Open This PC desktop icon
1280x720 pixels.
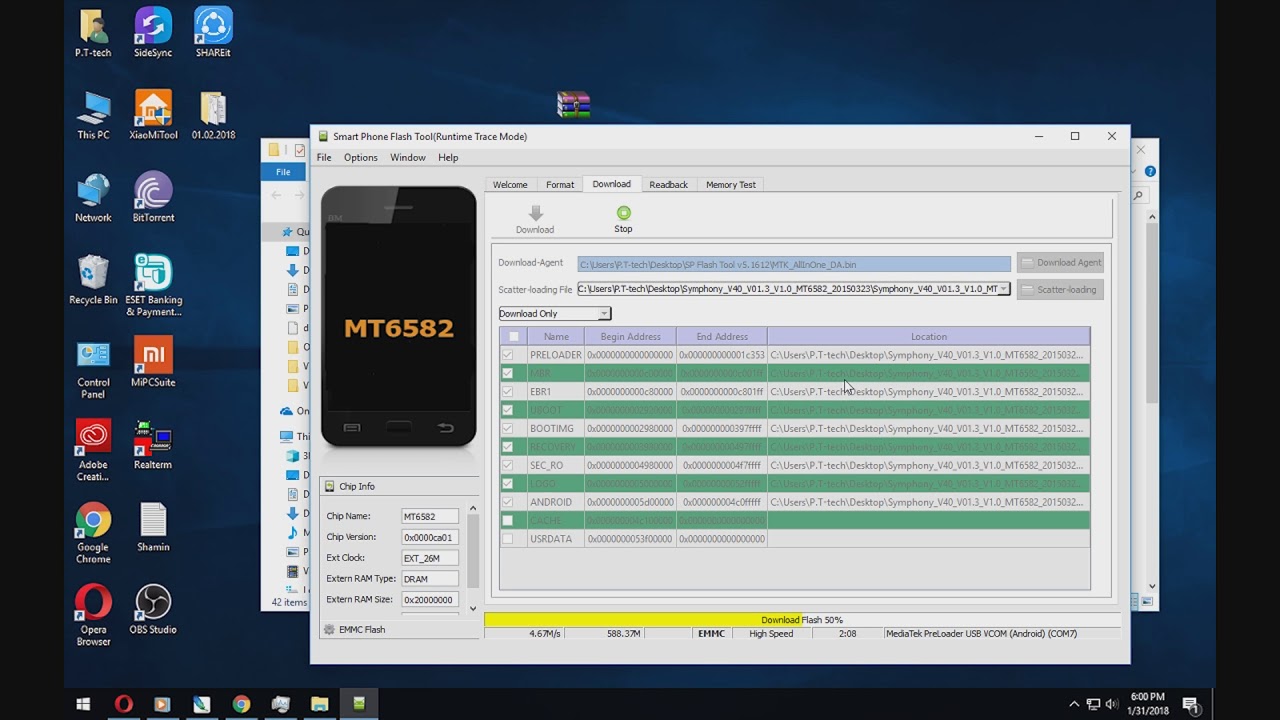93,115
